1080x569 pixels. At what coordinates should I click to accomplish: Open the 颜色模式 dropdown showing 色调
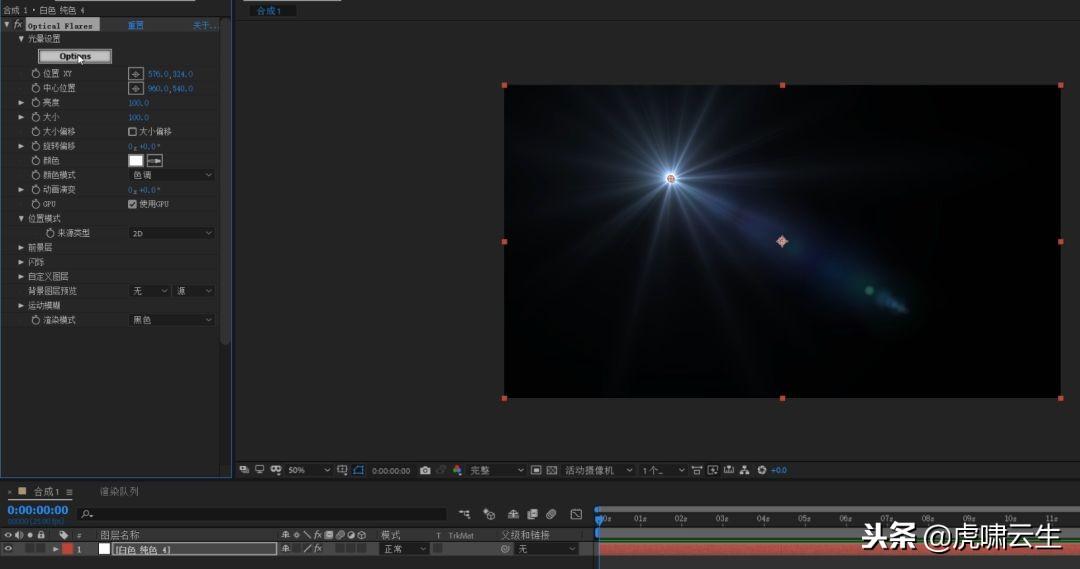[x=172, y=175]
